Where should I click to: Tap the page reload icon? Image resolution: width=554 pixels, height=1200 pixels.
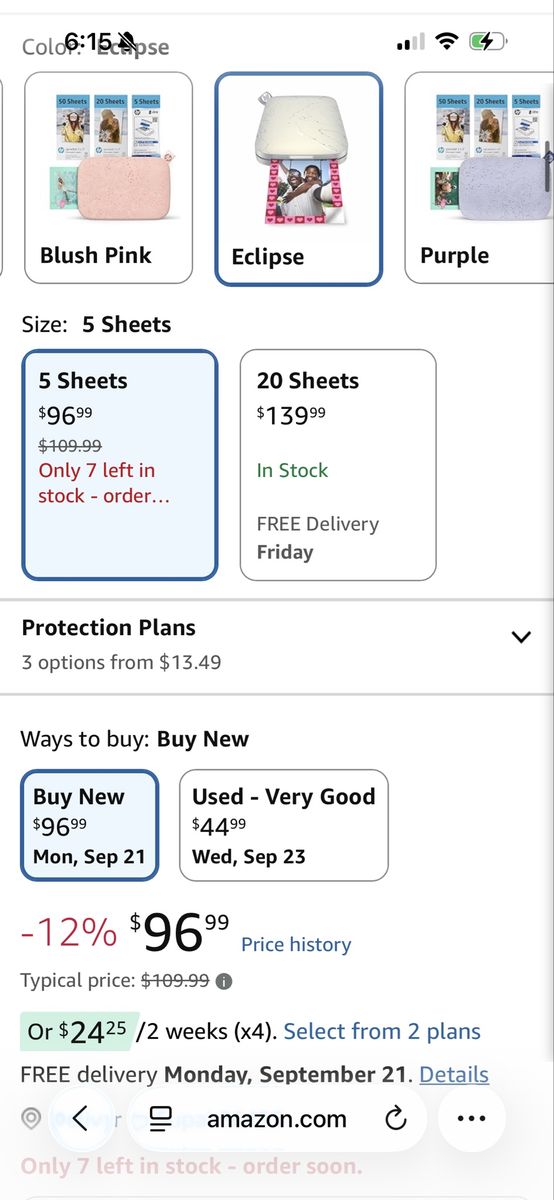tap(396, 1119)
